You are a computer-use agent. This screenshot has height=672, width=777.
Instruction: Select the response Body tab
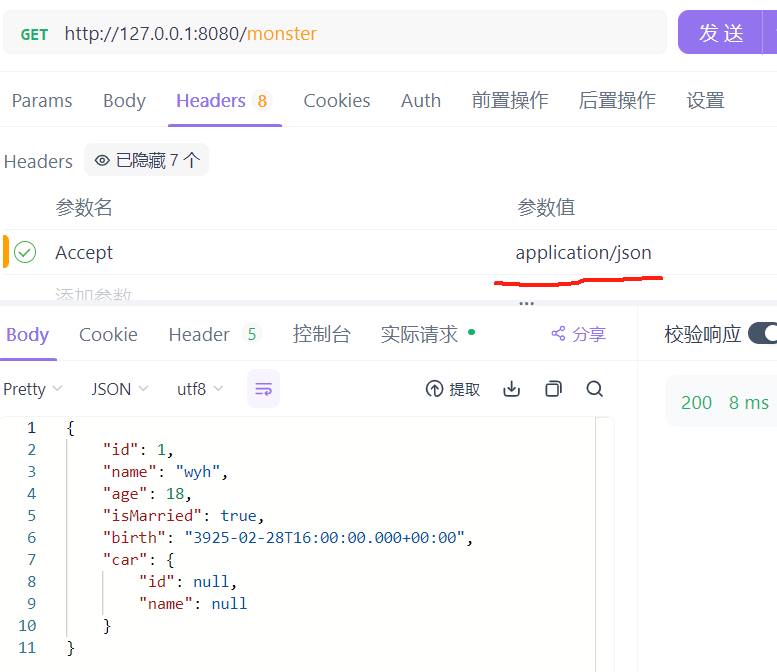[x=28, y=335]
